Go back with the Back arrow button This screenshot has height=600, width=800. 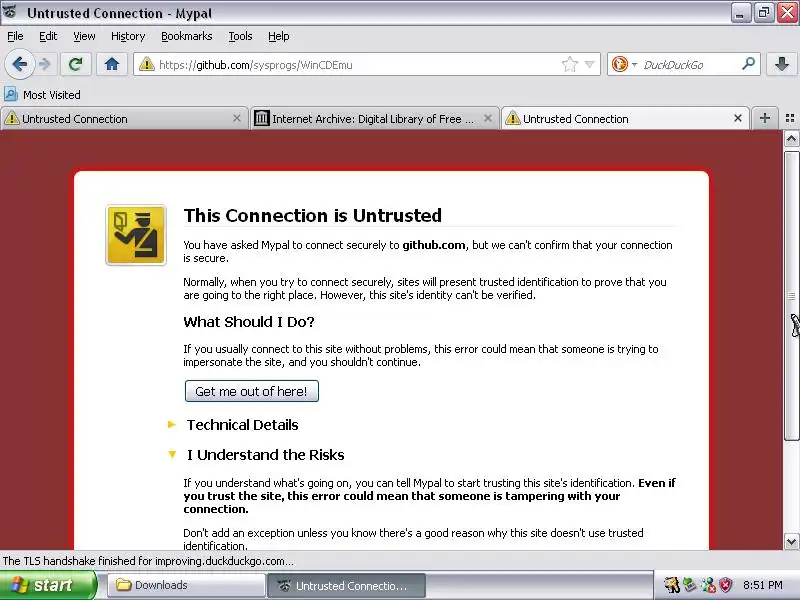point(19,64)
